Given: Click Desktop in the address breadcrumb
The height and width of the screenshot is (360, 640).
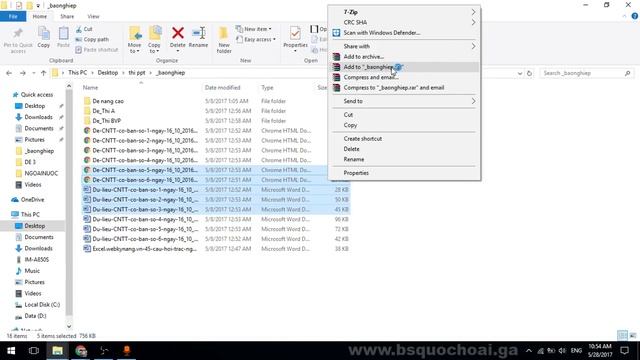Looking at the screenshot, I should click(x=108, y=73).
